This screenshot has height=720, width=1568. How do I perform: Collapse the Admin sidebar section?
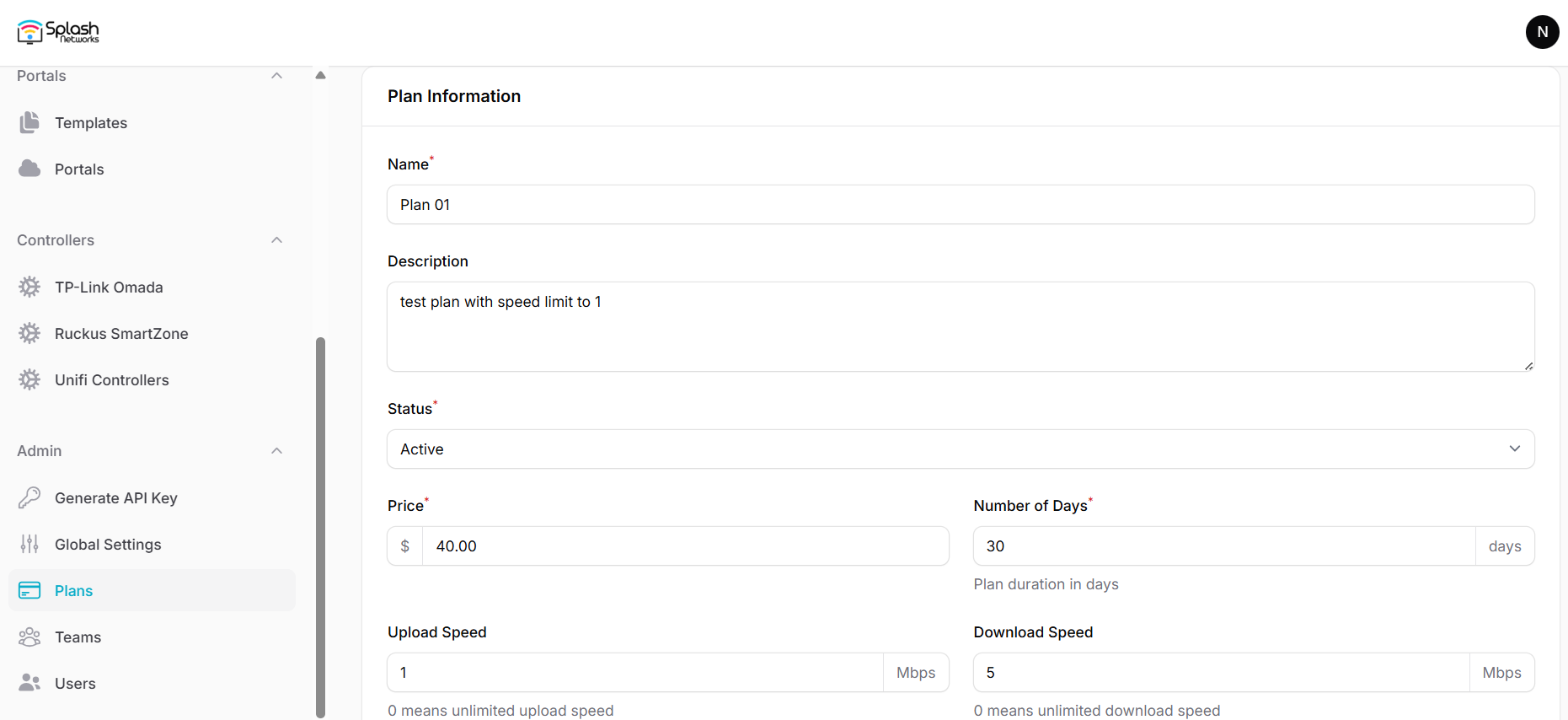pos(276,451)
